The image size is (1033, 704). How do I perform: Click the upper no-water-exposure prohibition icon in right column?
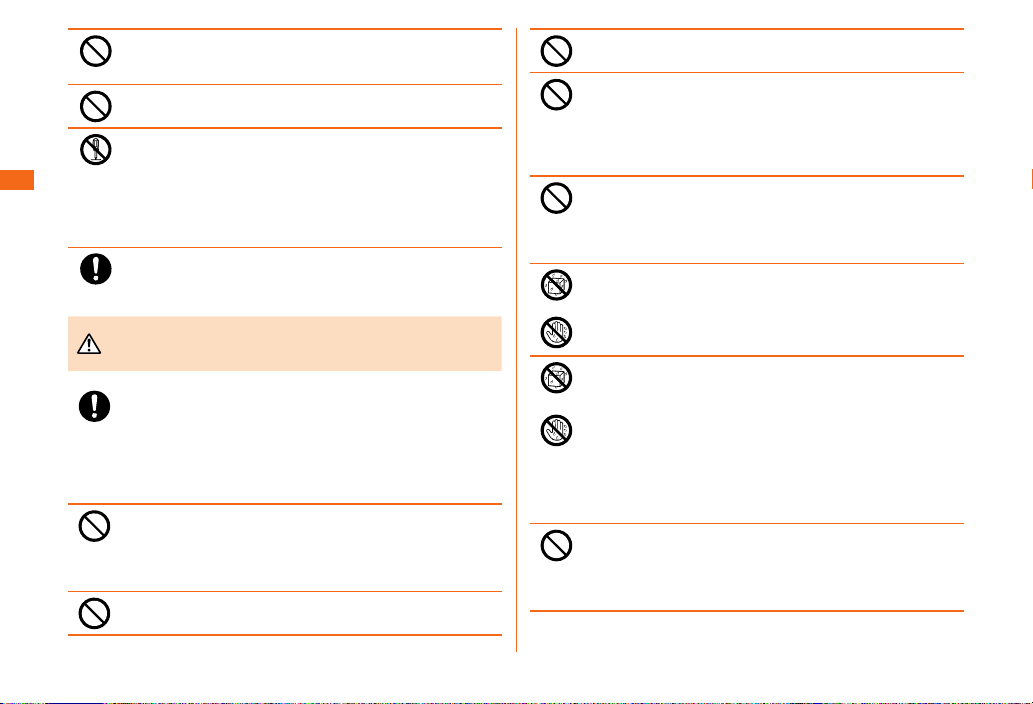pyautogui.click(x=556, y=285)
